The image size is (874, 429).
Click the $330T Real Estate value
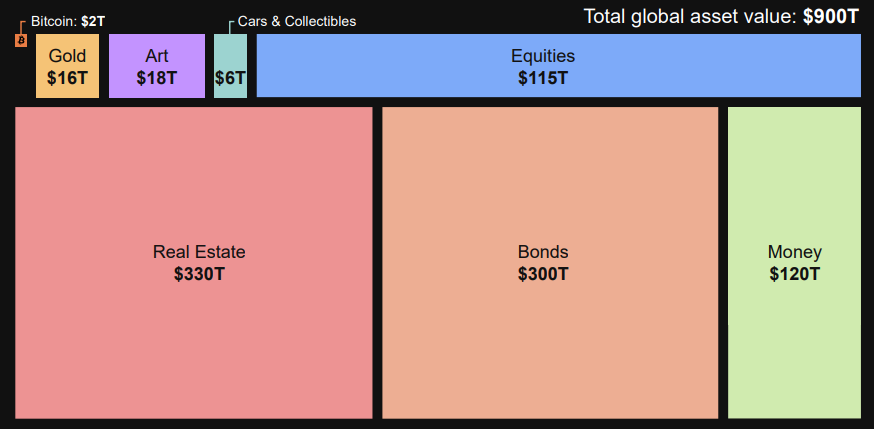(199, 273)
